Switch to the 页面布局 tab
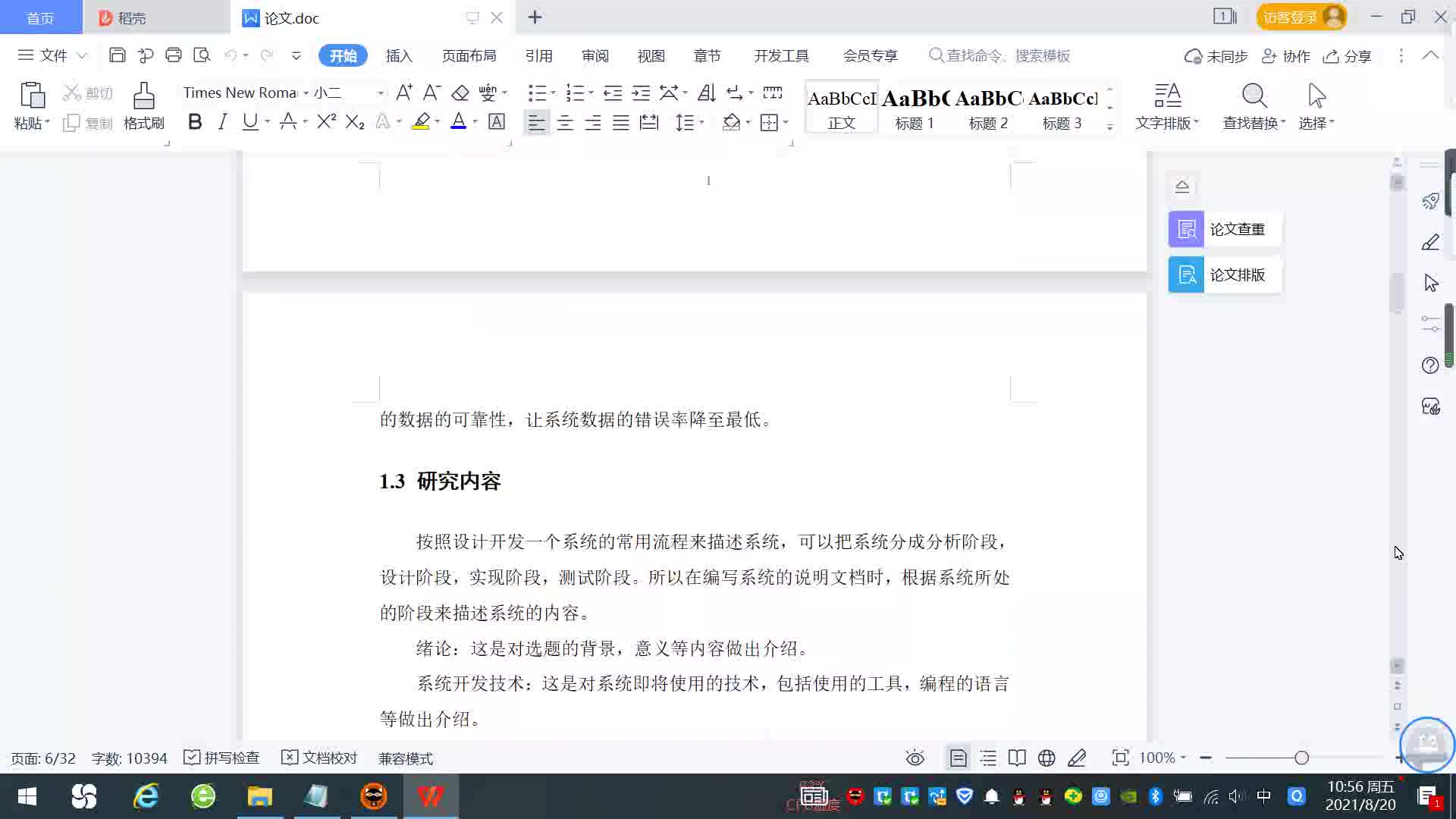The width and height of the screenshot is (1456, 819). point(469,55)
